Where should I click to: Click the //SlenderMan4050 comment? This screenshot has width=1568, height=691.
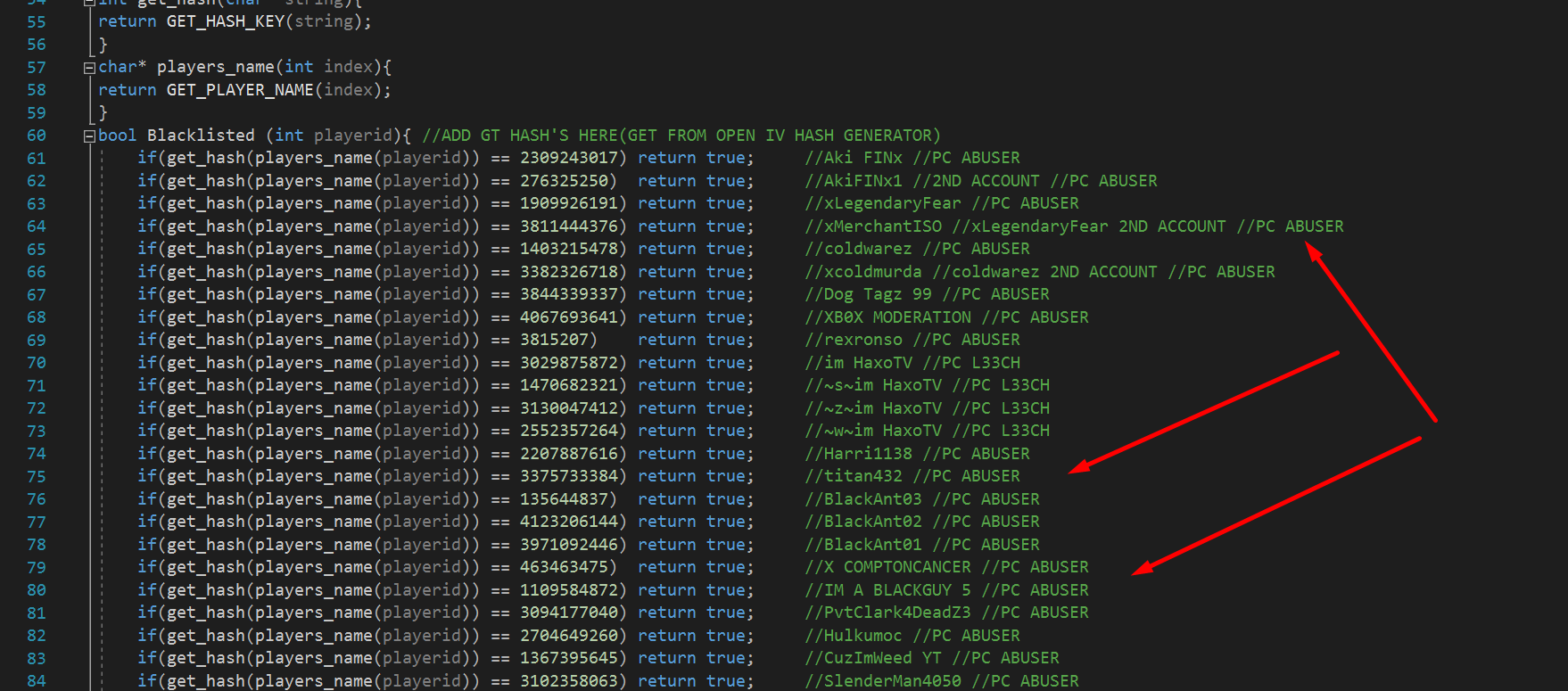tap(883, 681)
